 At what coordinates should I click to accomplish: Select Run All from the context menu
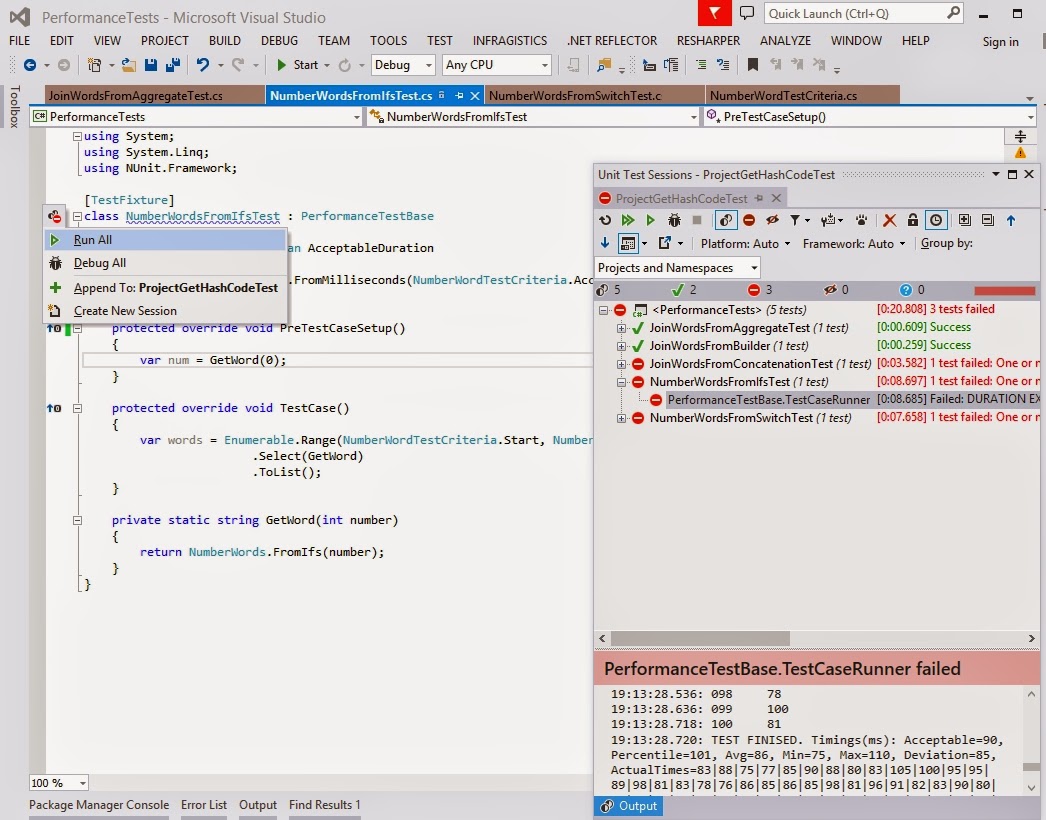tap(165, 240)
